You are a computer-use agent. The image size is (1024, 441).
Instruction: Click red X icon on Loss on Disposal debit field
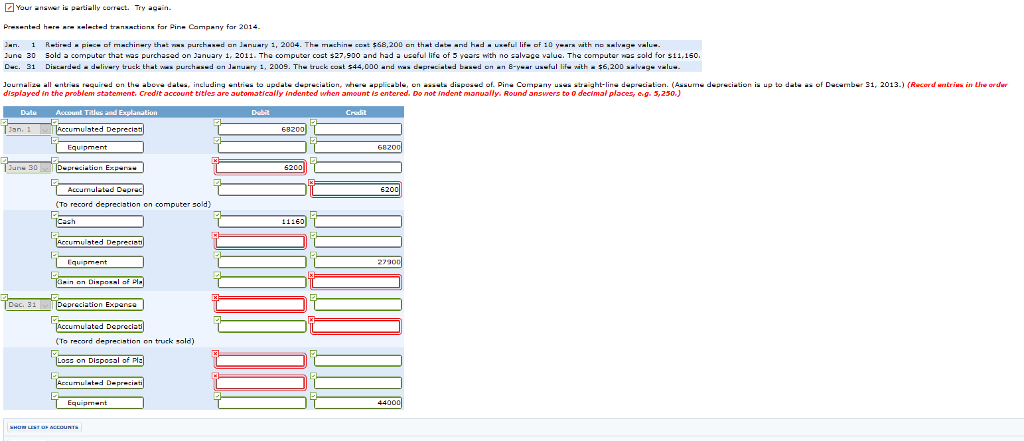tap(215, 353)
